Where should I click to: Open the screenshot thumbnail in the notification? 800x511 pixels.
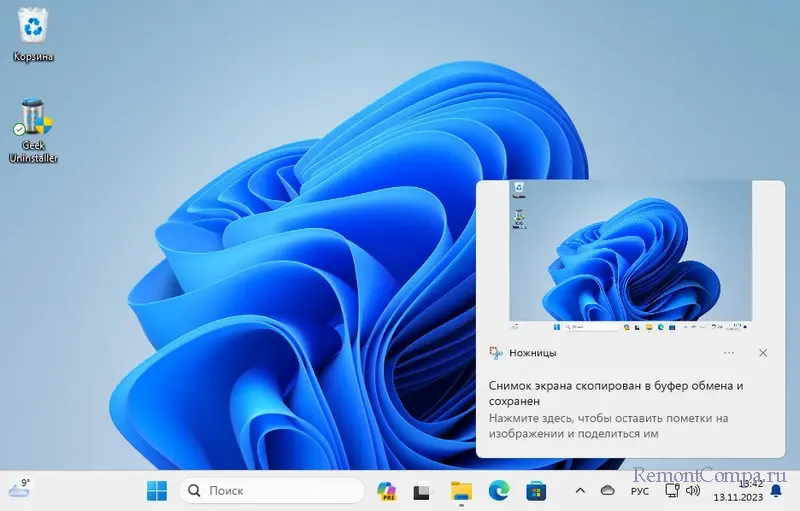pos(631,257)
